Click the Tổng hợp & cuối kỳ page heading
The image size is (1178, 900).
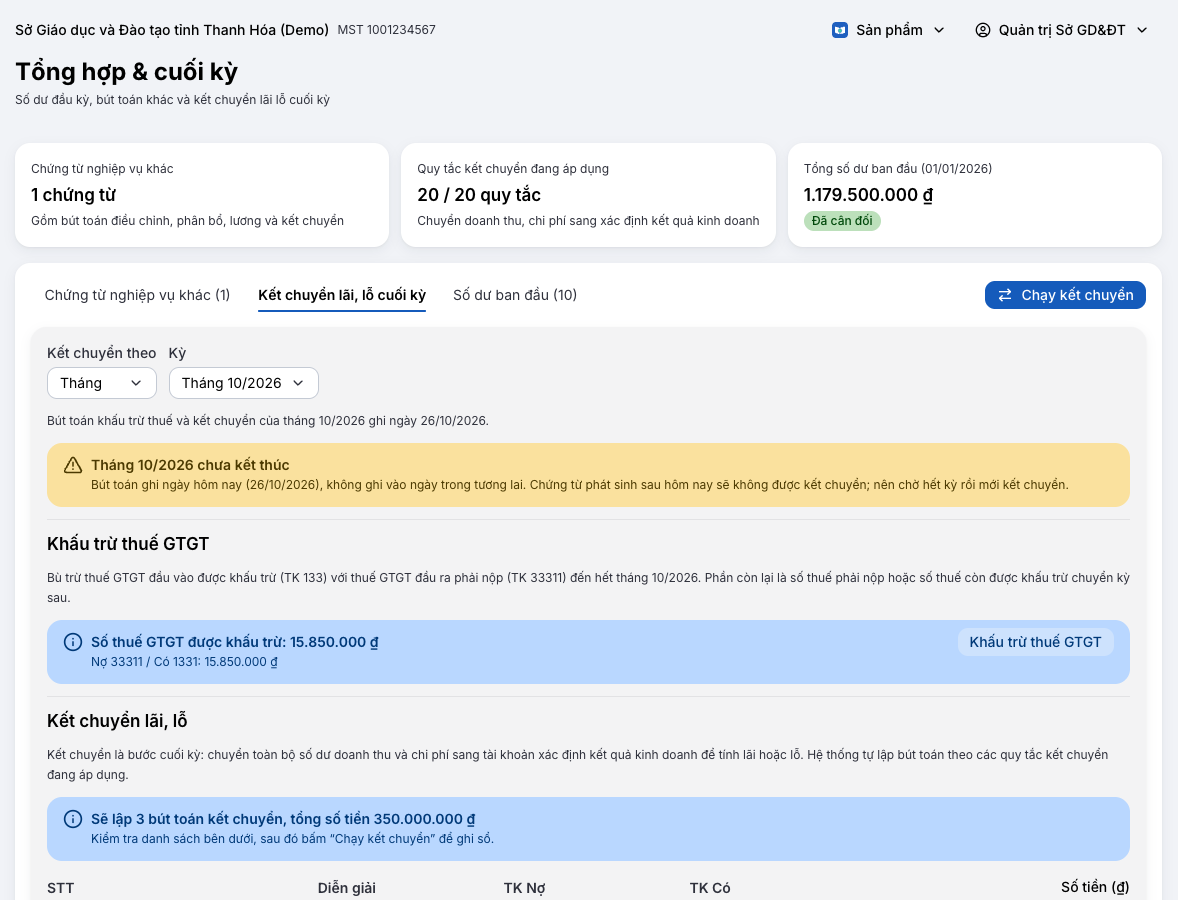(126, 71)
